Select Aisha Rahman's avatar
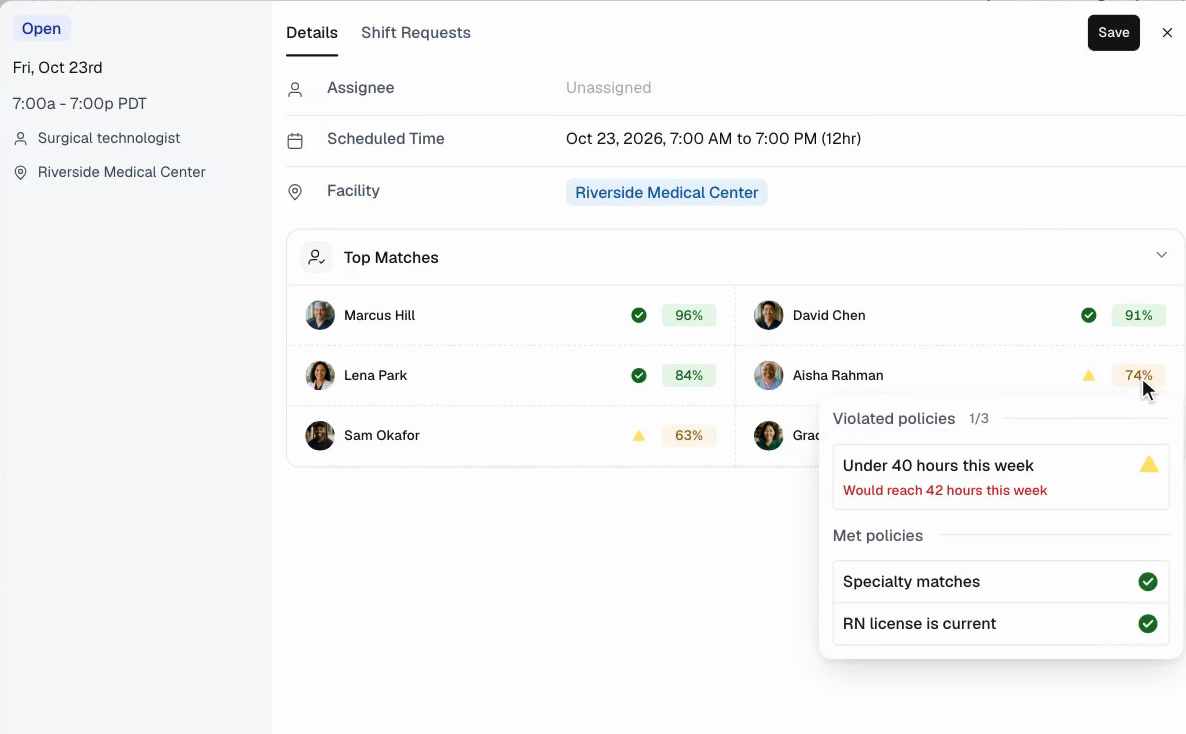The image size is (1186, 734). (x=768, y=375)
